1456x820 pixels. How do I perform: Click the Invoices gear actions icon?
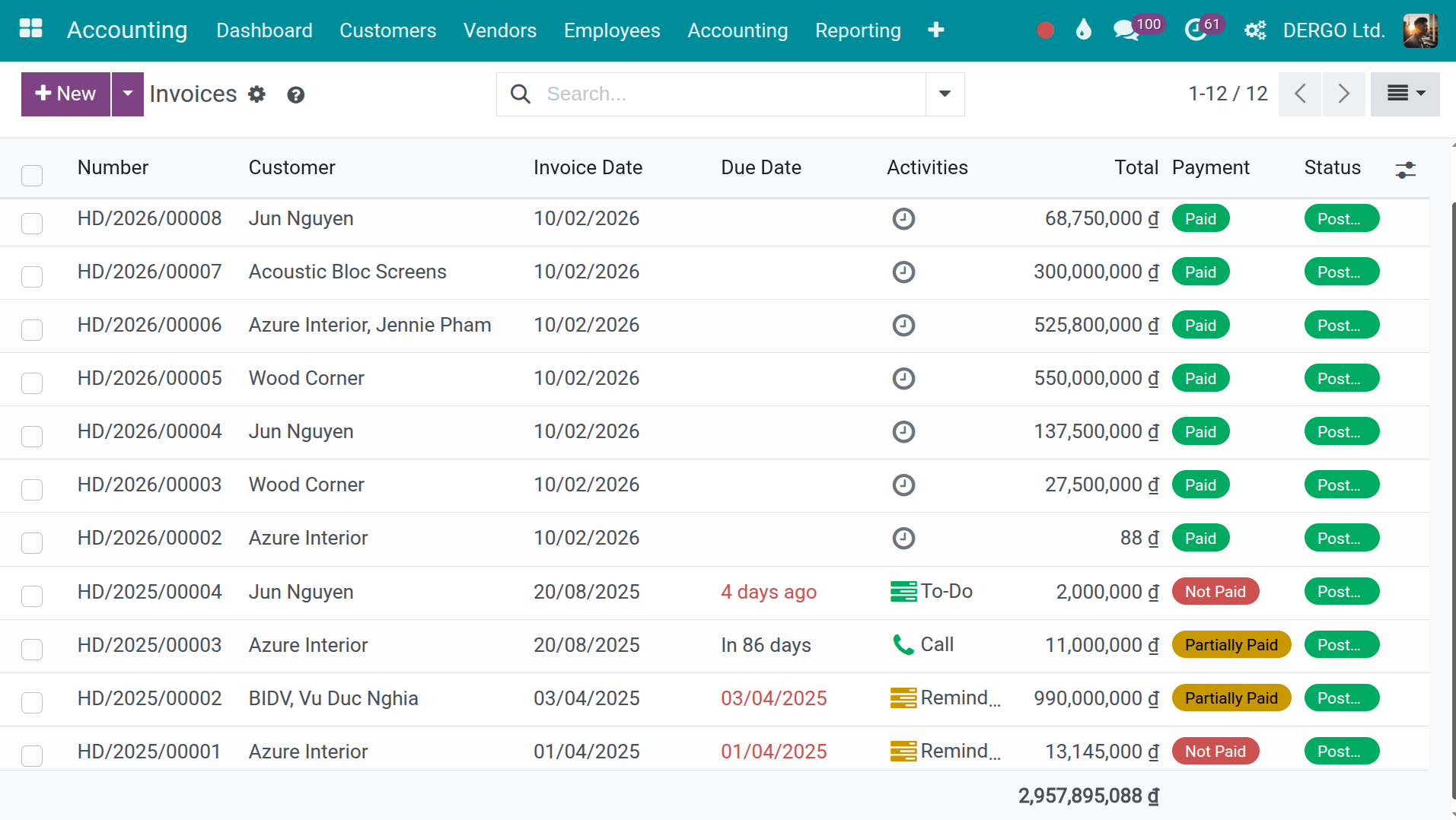[x=257, y=94]
